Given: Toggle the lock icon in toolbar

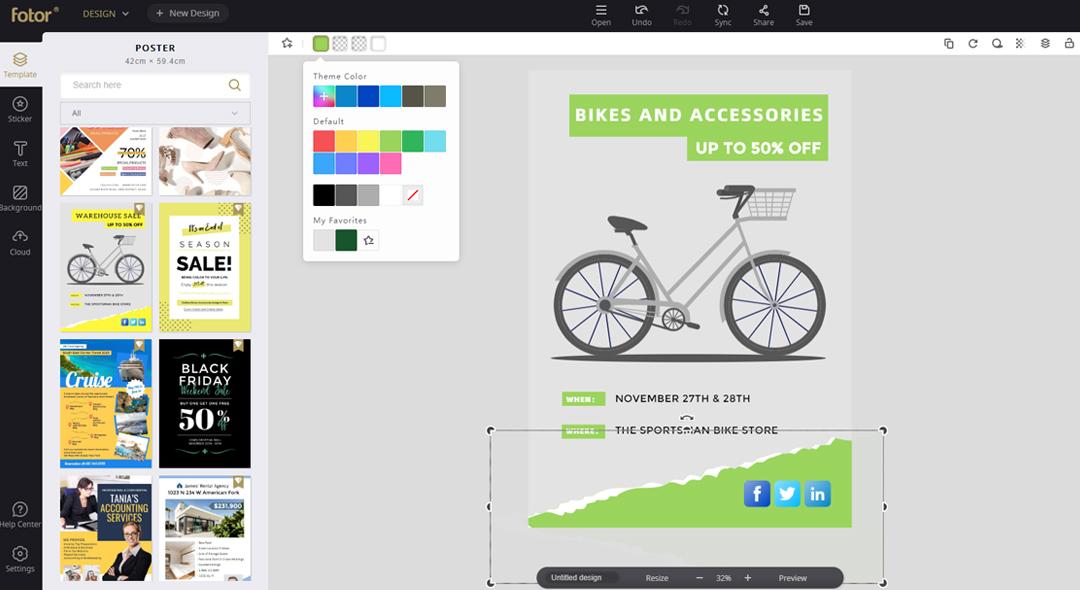Looking at the screenshot, I should 1069,43.
